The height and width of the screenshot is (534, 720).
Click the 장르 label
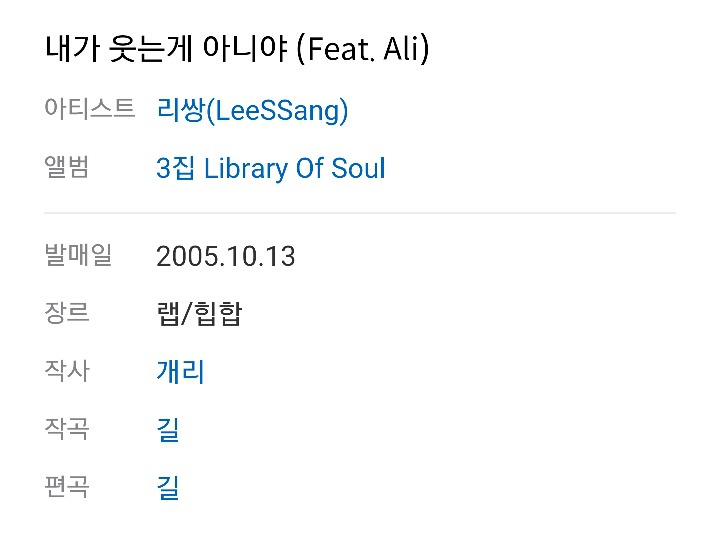[67, 313]
